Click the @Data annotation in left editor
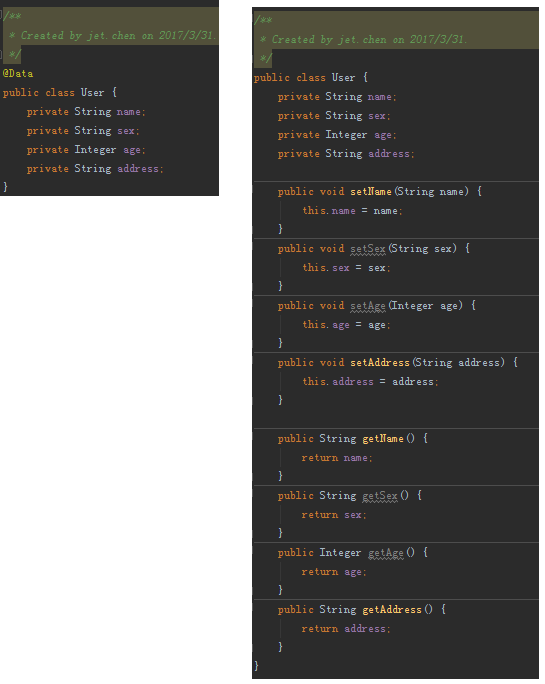Viewport: 545px width, 684px height. tap(18, 73)
